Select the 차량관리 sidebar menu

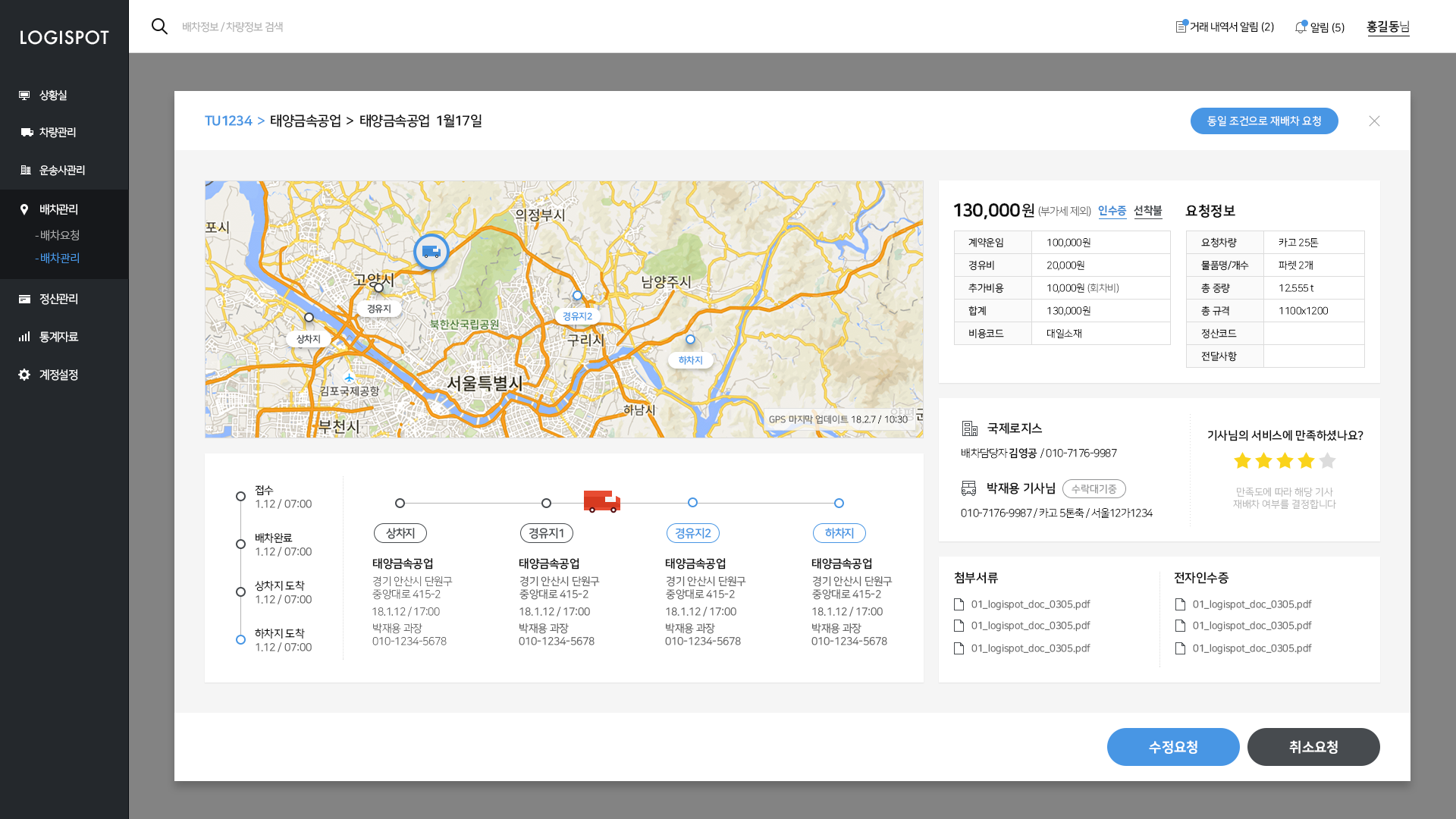(57, 133)
